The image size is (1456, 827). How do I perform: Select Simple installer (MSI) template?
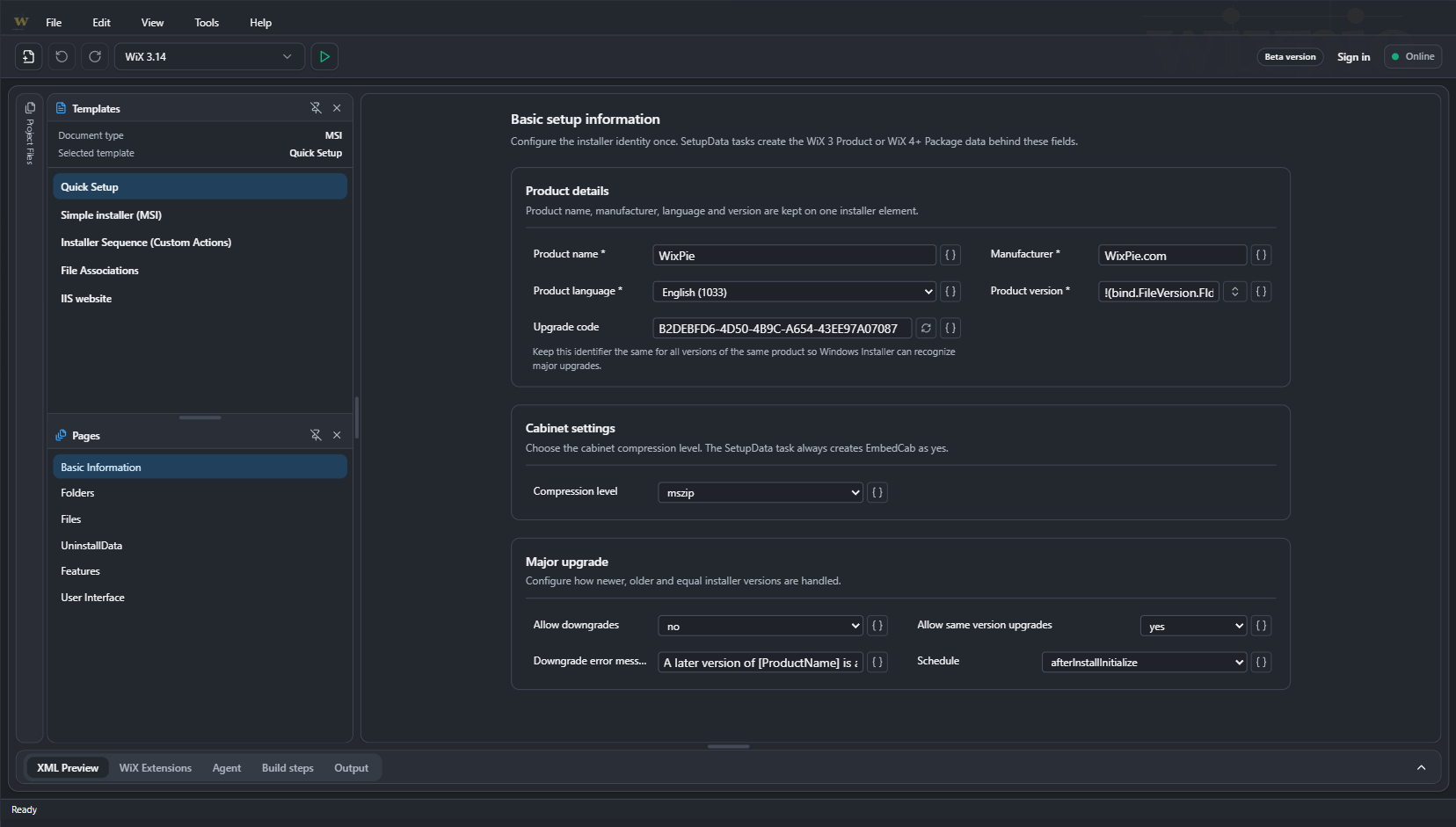tap(200, 215)
